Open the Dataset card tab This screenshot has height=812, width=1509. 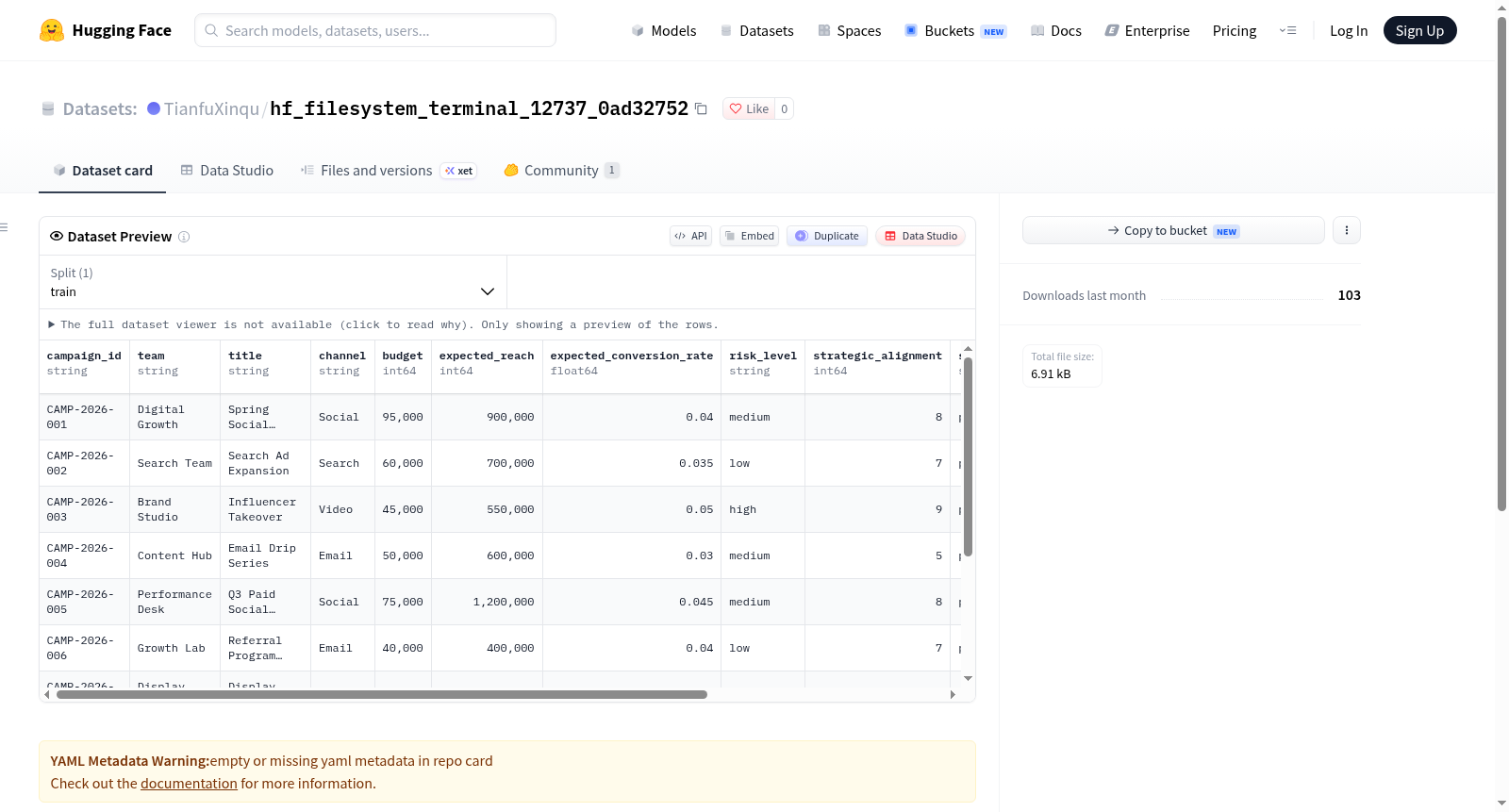pos(103,171)
